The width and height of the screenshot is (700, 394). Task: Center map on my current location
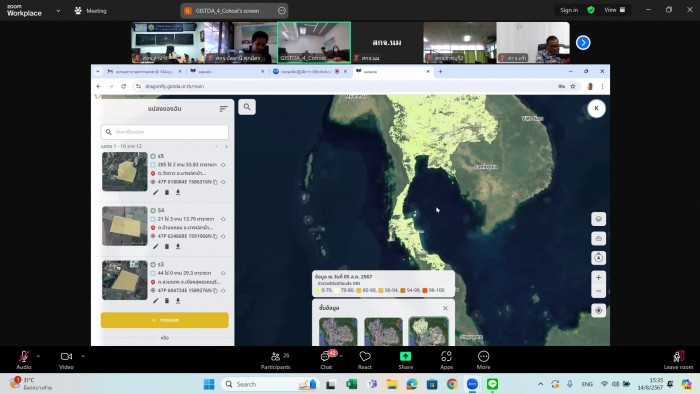point(599,311)
